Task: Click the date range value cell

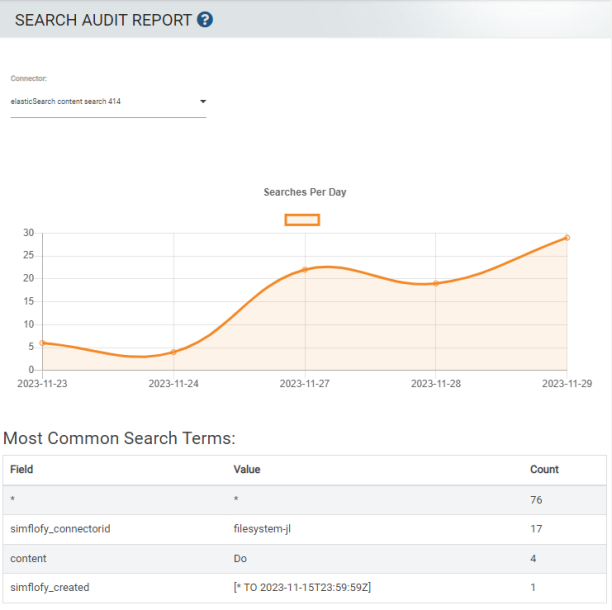Action: tap(303, 588)
